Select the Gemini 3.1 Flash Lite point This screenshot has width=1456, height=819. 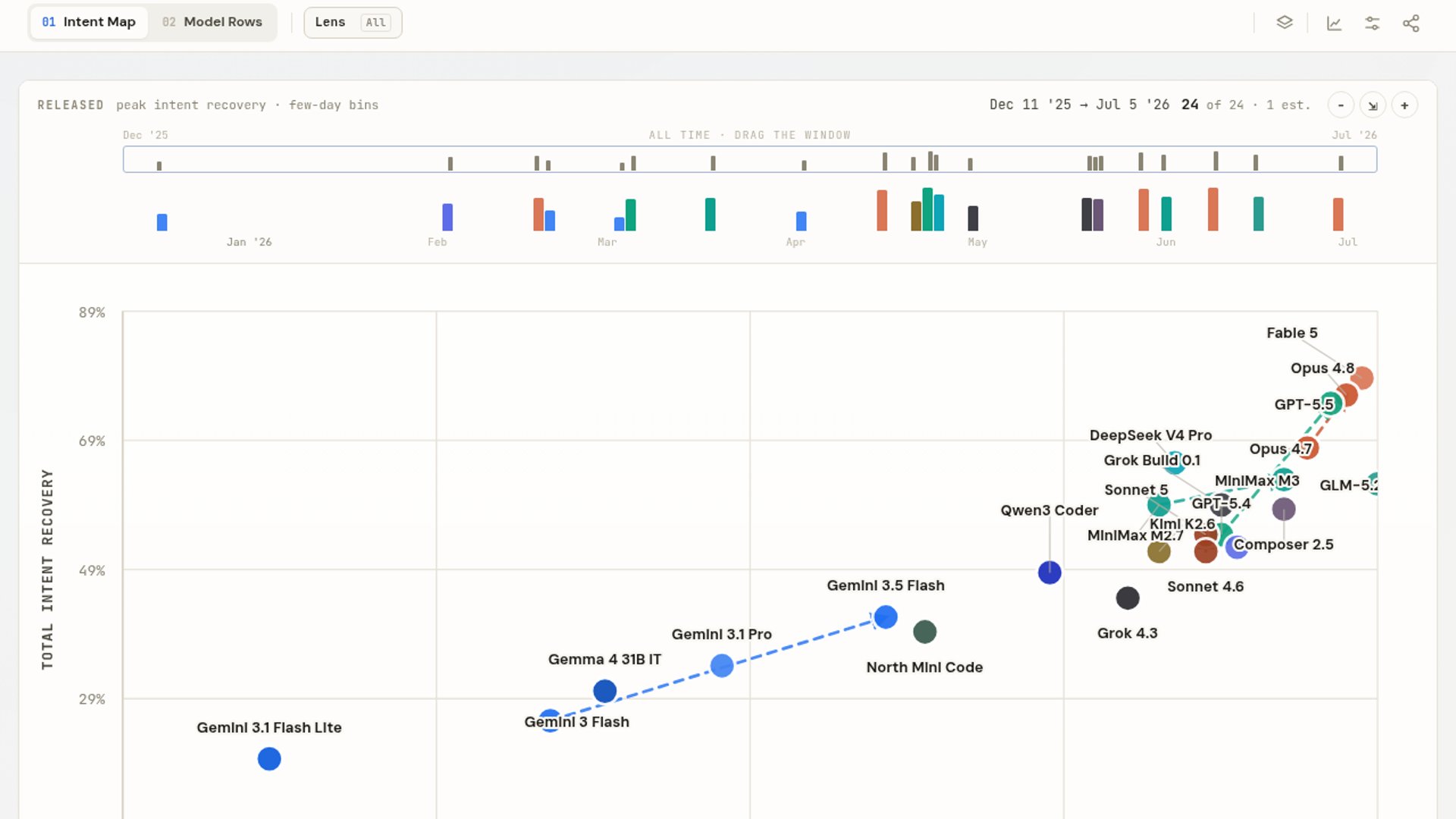(269, 758)
